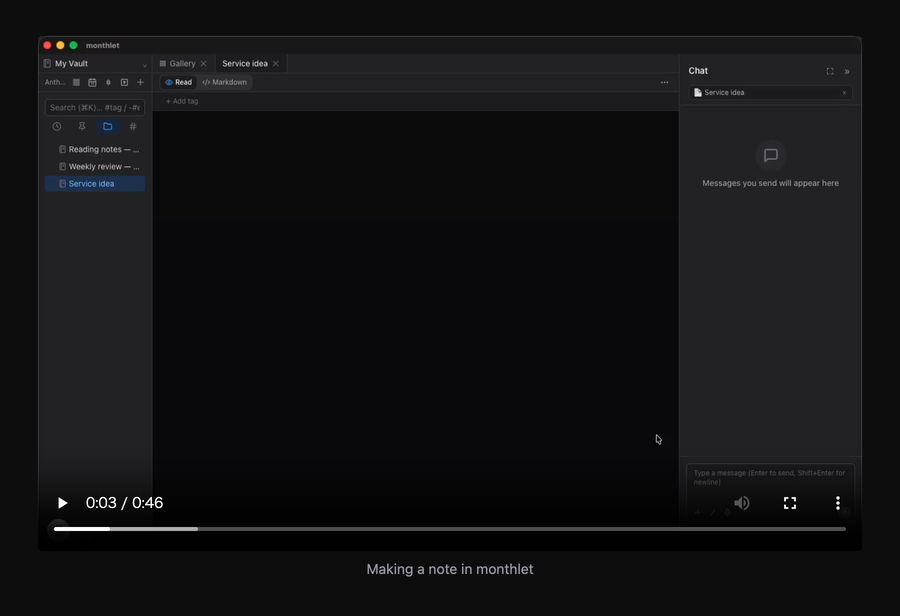Switch to the Gallery tab

pyautogui.click(x=182, y=64)
